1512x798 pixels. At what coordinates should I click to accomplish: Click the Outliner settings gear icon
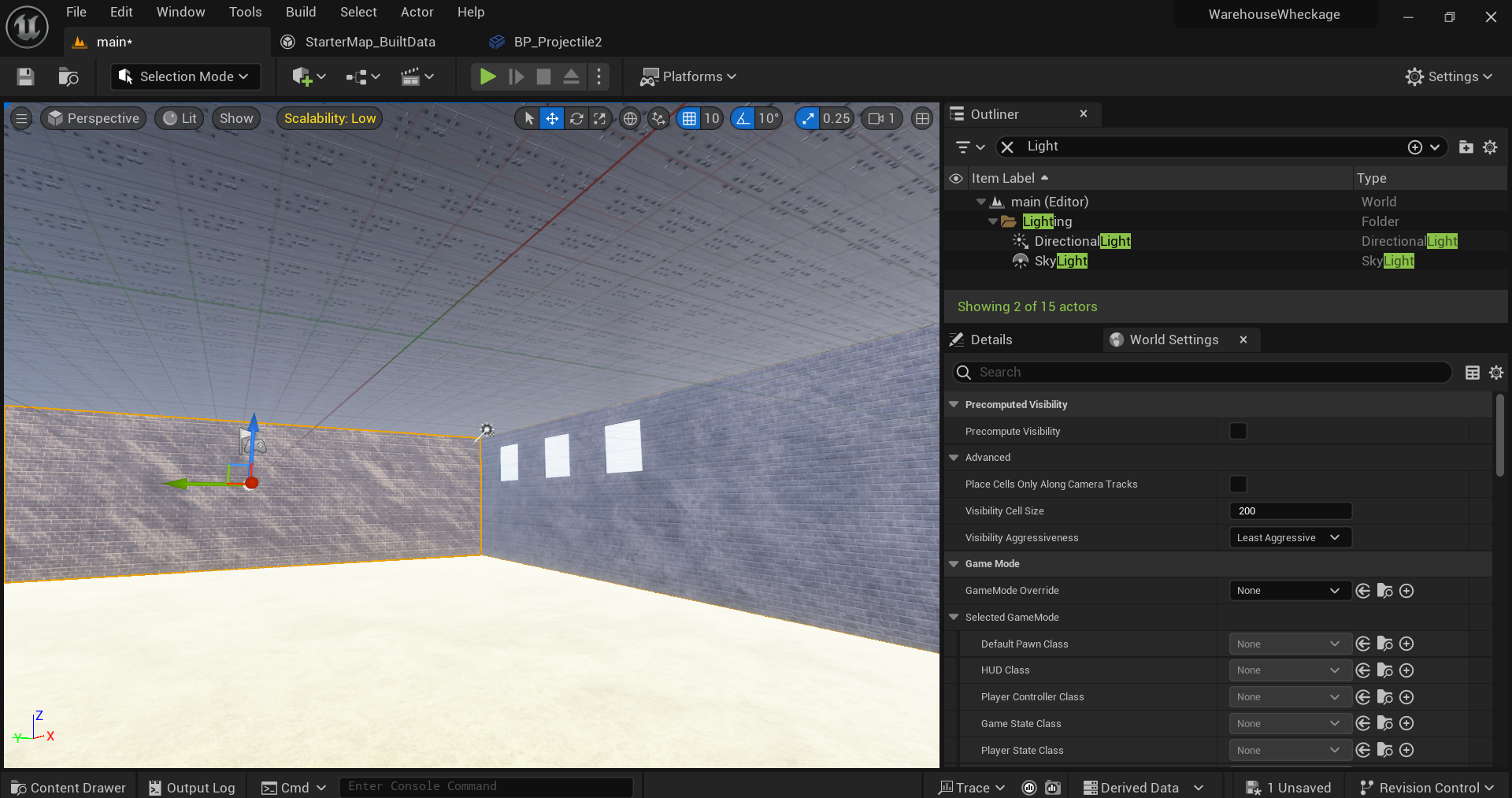(x=1490, y=147)
